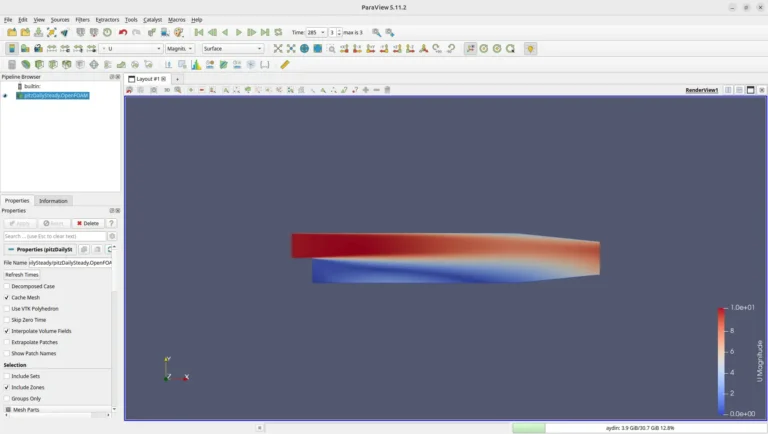Click the isometric view direction icon
Image resolution: width=768 pixels, height=434 pixels.
(x=424, y=48)
